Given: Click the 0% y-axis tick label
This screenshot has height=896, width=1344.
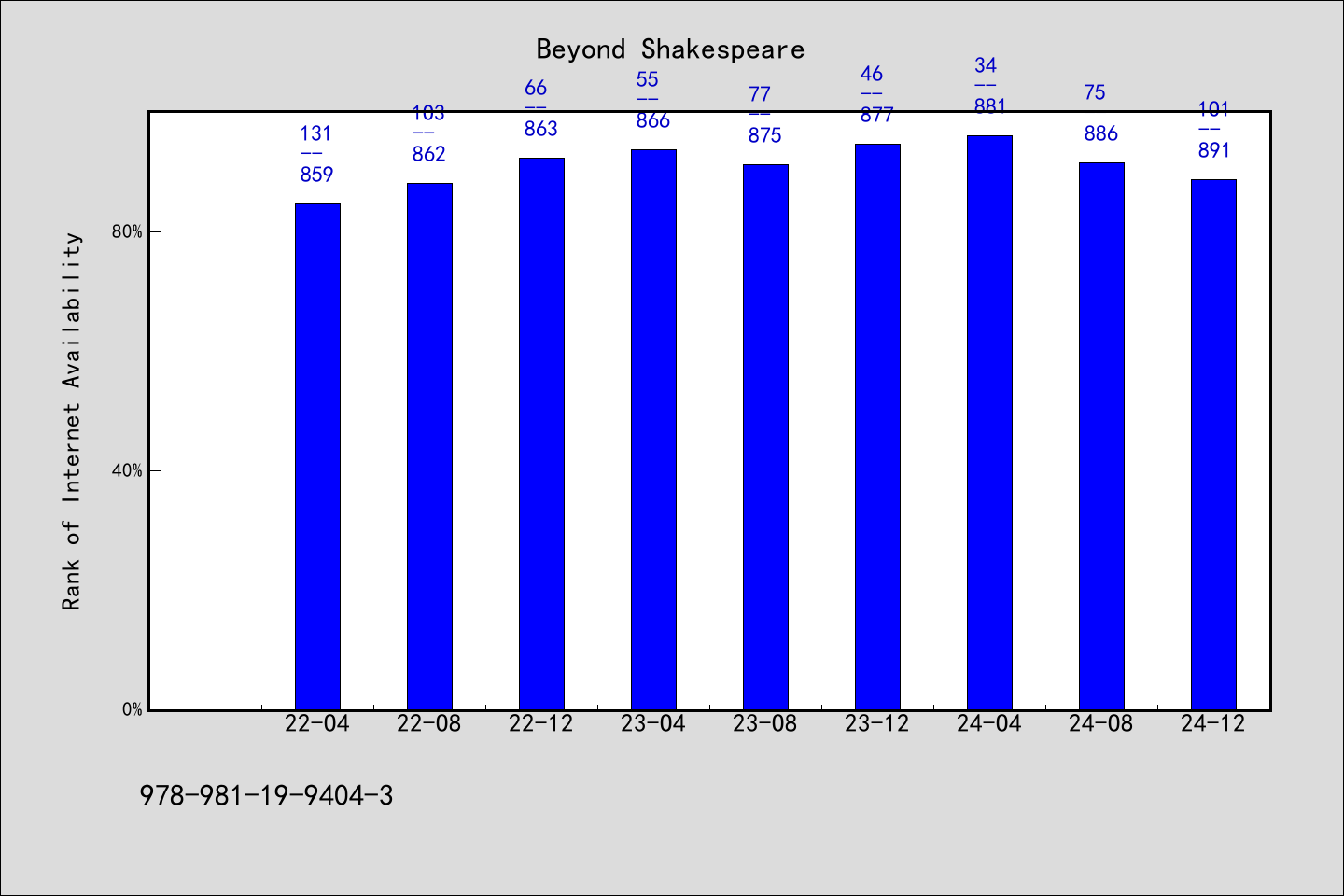Looking at the screenshot, I should click(133, 709).
